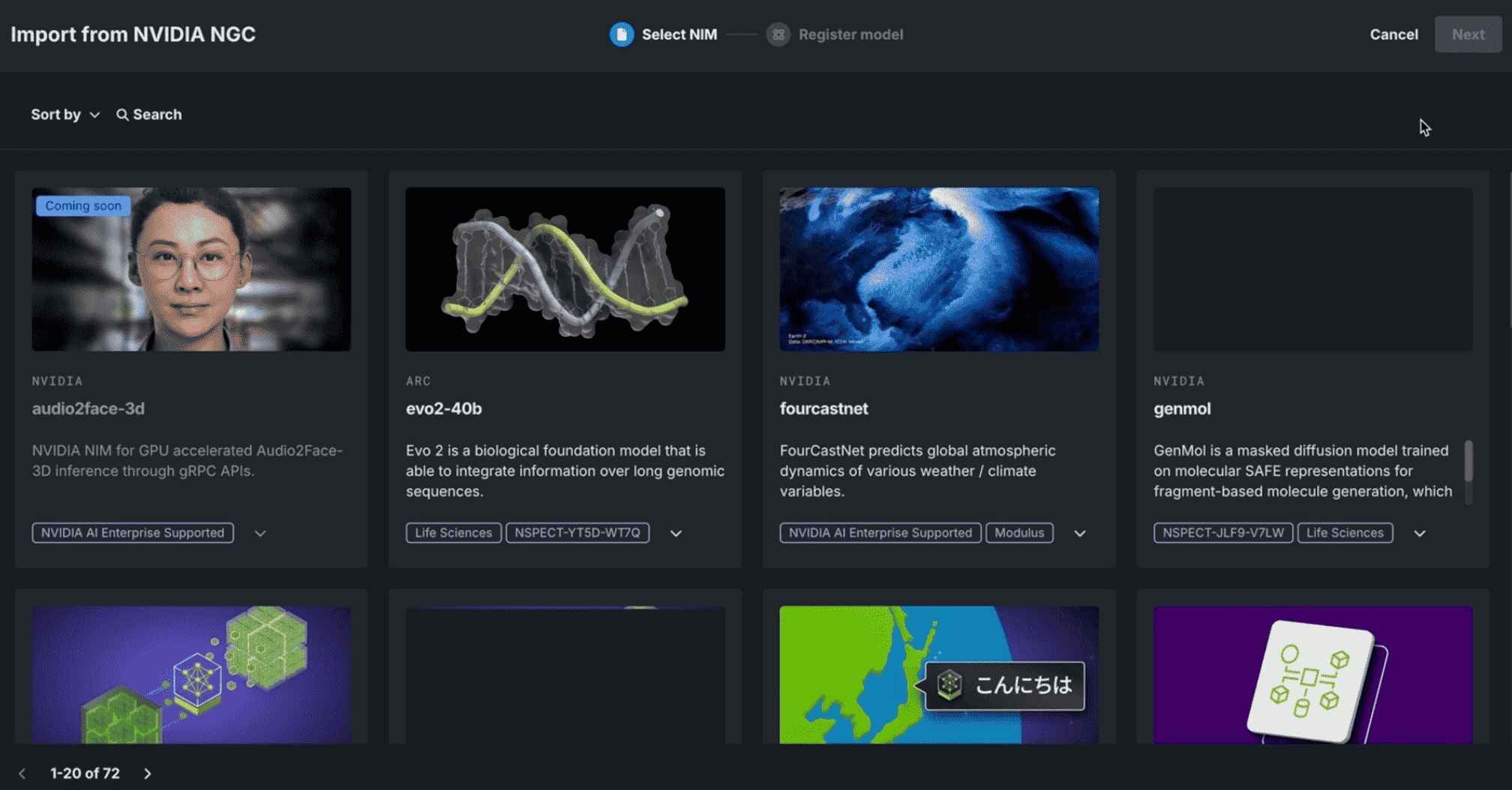Advance to the next results page arrow

[148, 774]
